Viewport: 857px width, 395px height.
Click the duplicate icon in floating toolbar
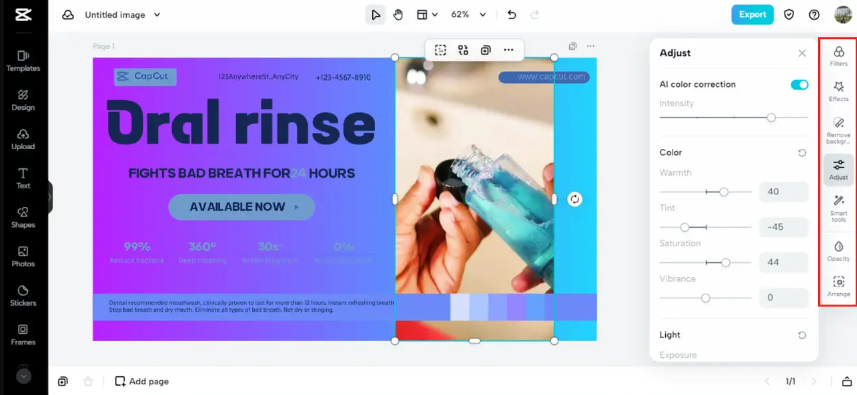coord(486,50)
